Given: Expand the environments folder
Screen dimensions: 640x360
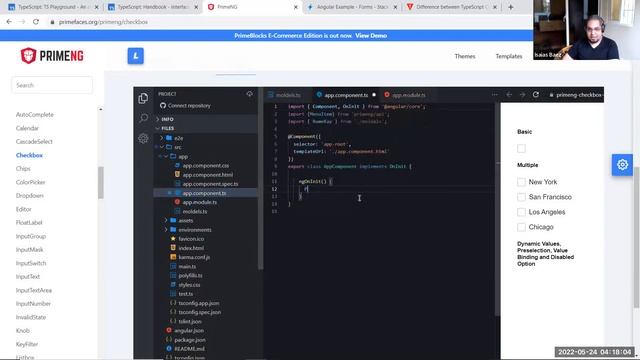Looking at the screenshot, I should click(166, 230).
